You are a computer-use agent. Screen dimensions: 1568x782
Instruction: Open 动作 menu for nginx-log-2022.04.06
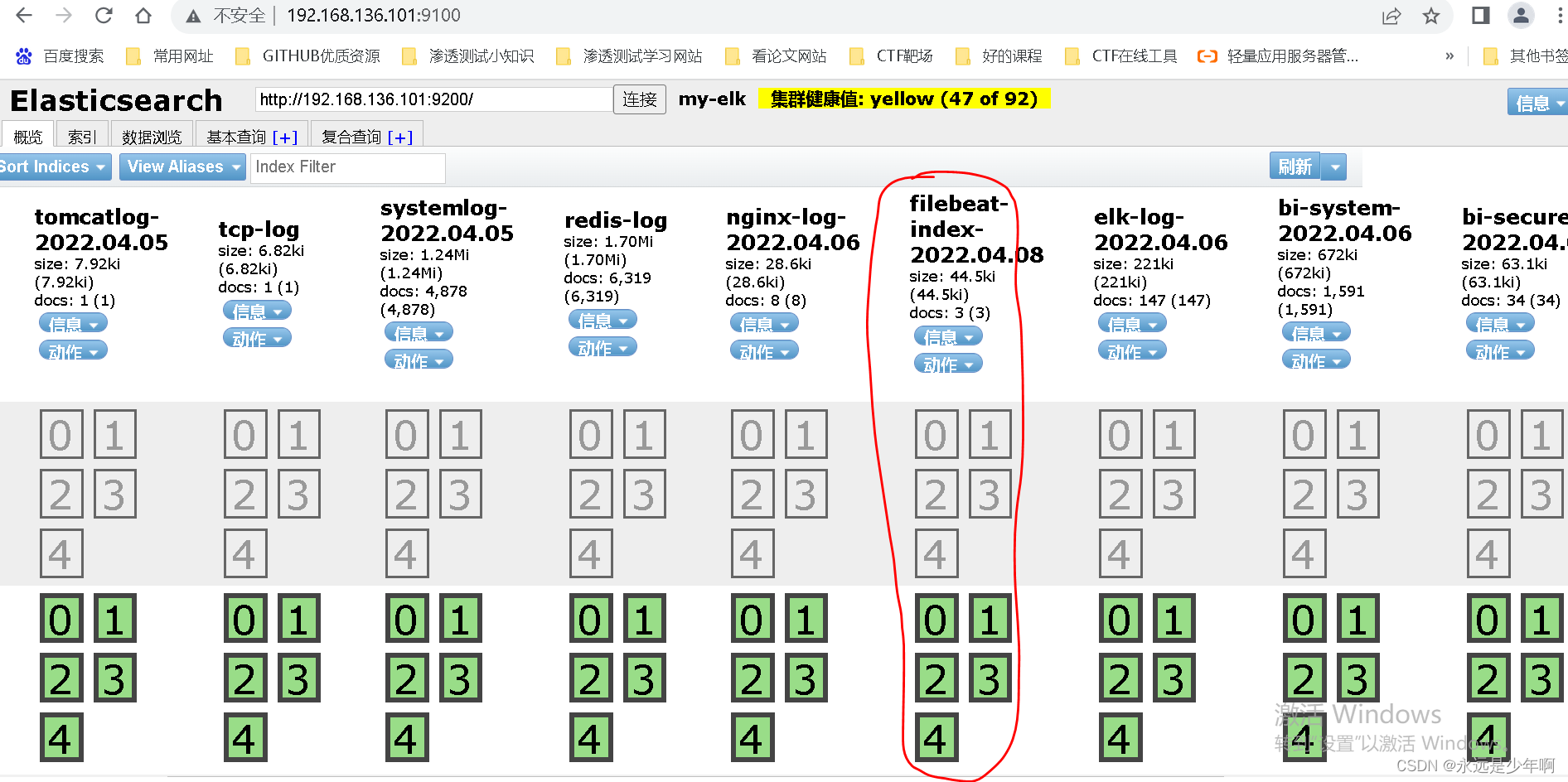pos(765,351)
